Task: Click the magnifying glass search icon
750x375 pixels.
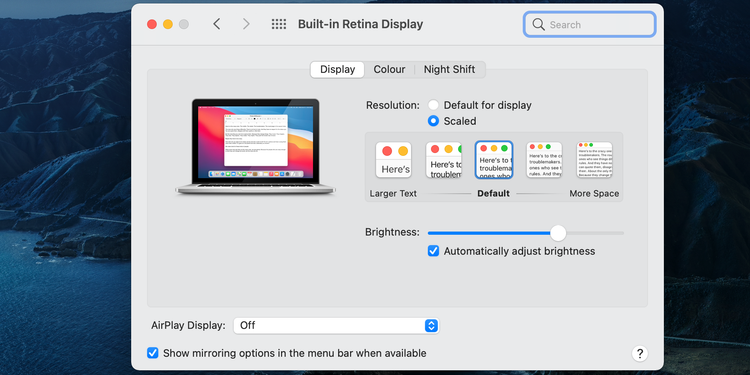Action: [x=539, y=24]
